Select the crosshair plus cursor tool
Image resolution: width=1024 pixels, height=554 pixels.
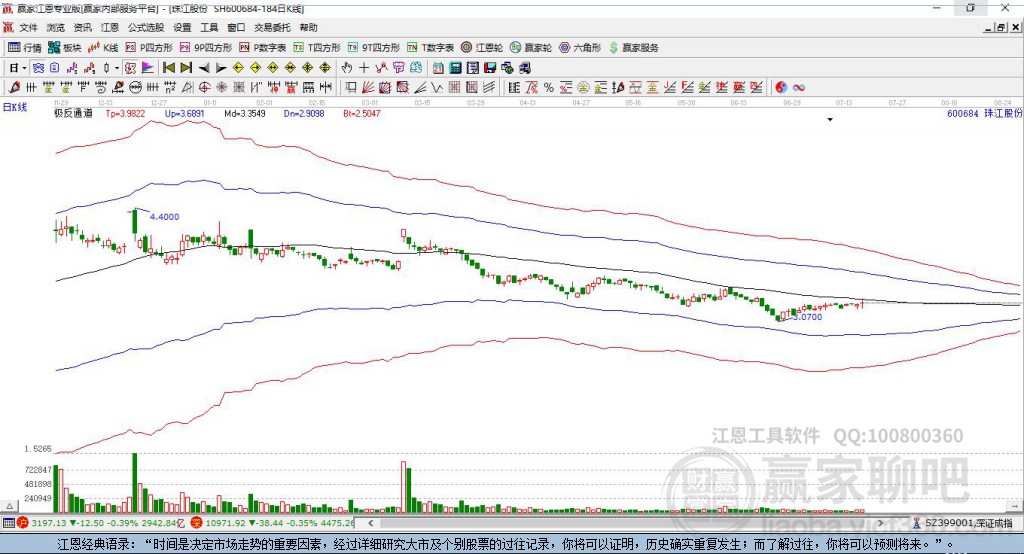(364, 68)
